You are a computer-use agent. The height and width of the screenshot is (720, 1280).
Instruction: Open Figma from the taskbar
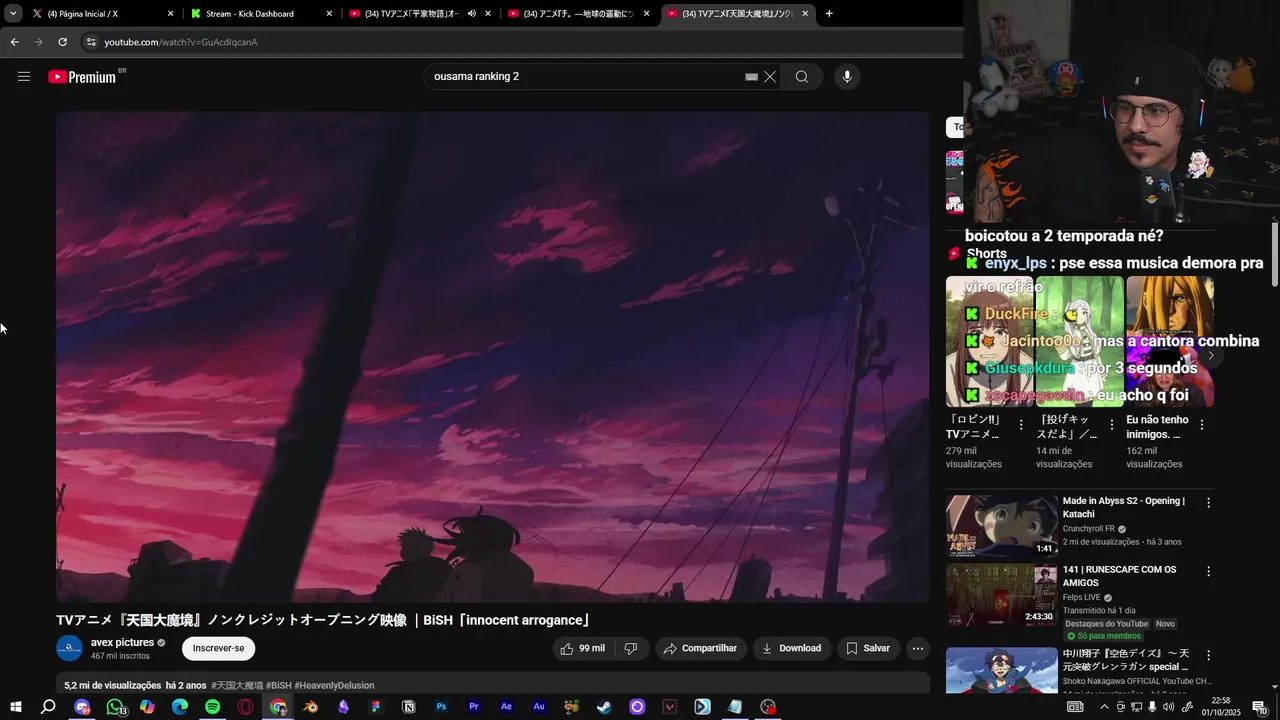click(x=376, y=707)
